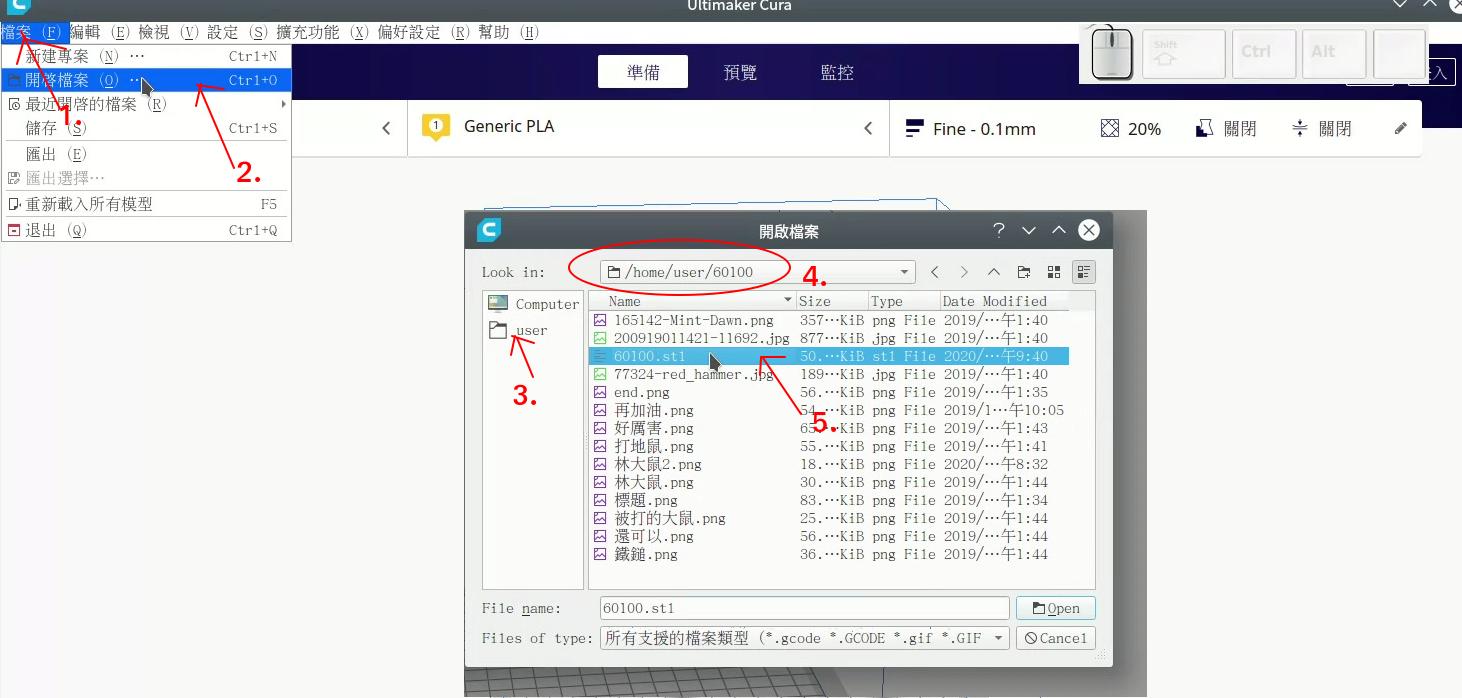
Task: Switch file dialog to icon view
Action: [1054, 272]
